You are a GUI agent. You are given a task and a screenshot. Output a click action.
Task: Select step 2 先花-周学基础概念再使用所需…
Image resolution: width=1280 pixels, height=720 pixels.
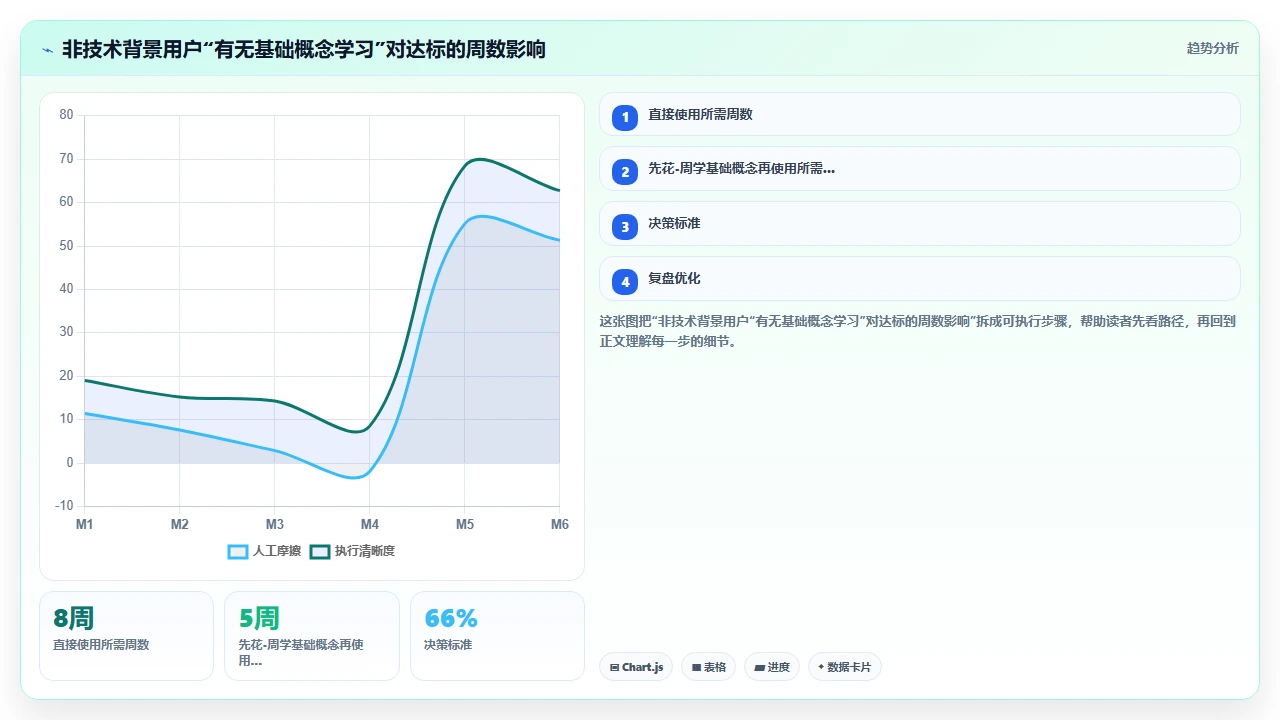pyautogui.click(x=919, y=170)
